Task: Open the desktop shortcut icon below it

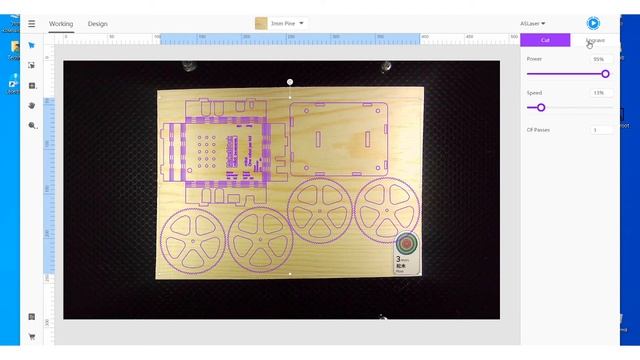Action: pyautogui.click(x=13, y=84)
